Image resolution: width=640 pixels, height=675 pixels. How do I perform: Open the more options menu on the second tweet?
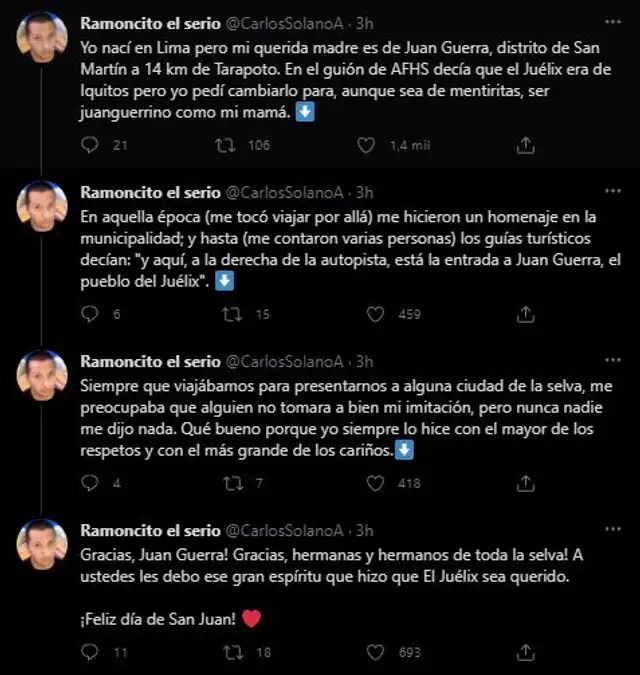[x=612, y=192]
